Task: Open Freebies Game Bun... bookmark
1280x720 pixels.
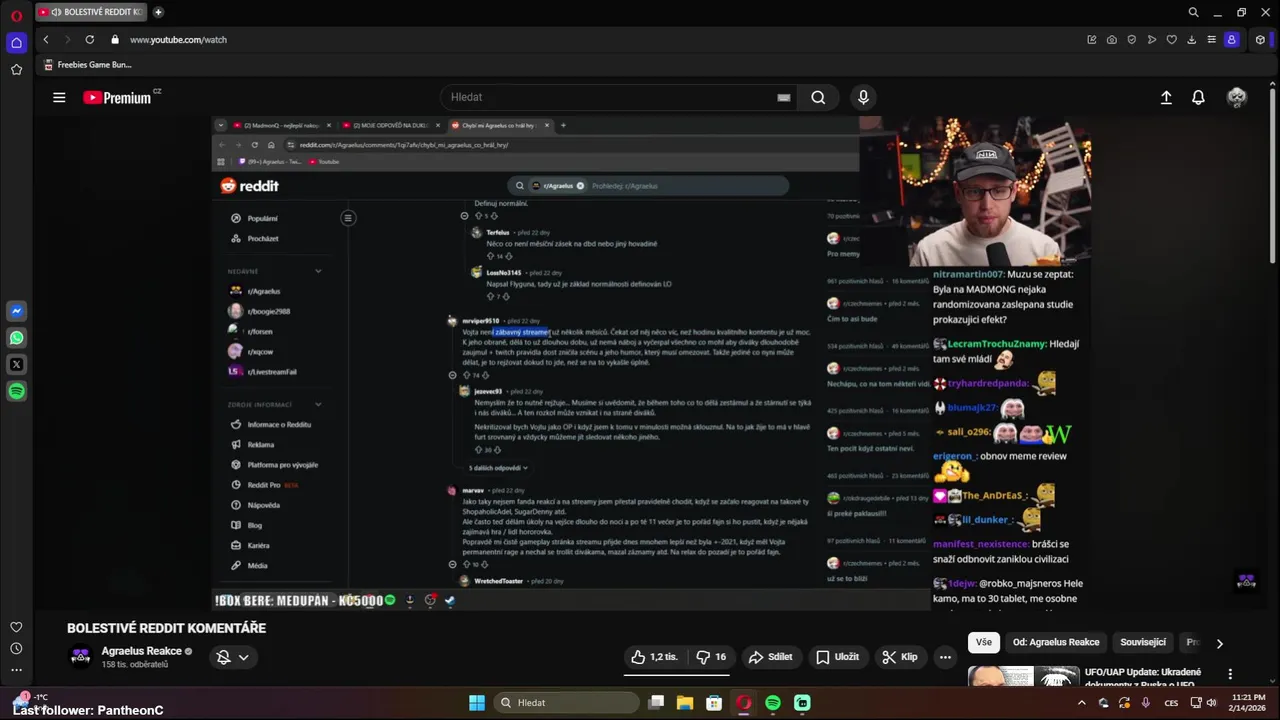Action: coord(87,65)
